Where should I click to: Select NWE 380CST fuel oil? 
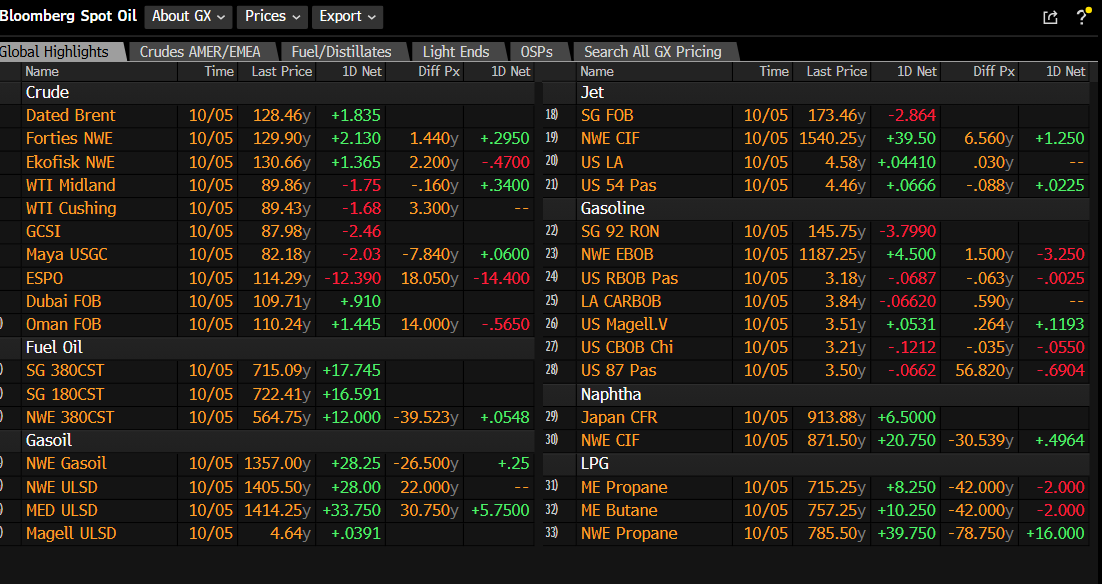point(267,417)
